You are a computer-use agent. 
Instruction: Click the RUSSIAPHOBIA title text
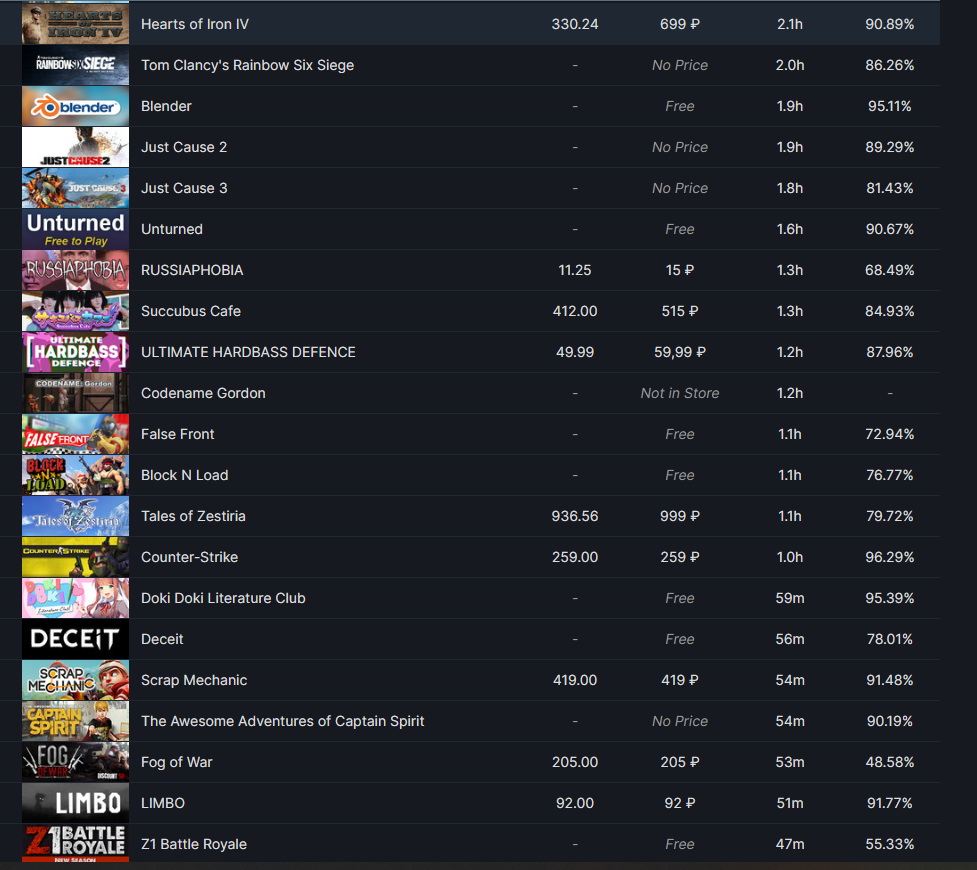coord(192,270)
